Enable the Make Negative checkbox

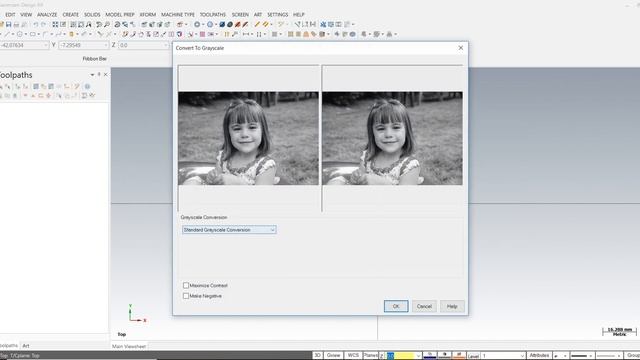(186, 296)
